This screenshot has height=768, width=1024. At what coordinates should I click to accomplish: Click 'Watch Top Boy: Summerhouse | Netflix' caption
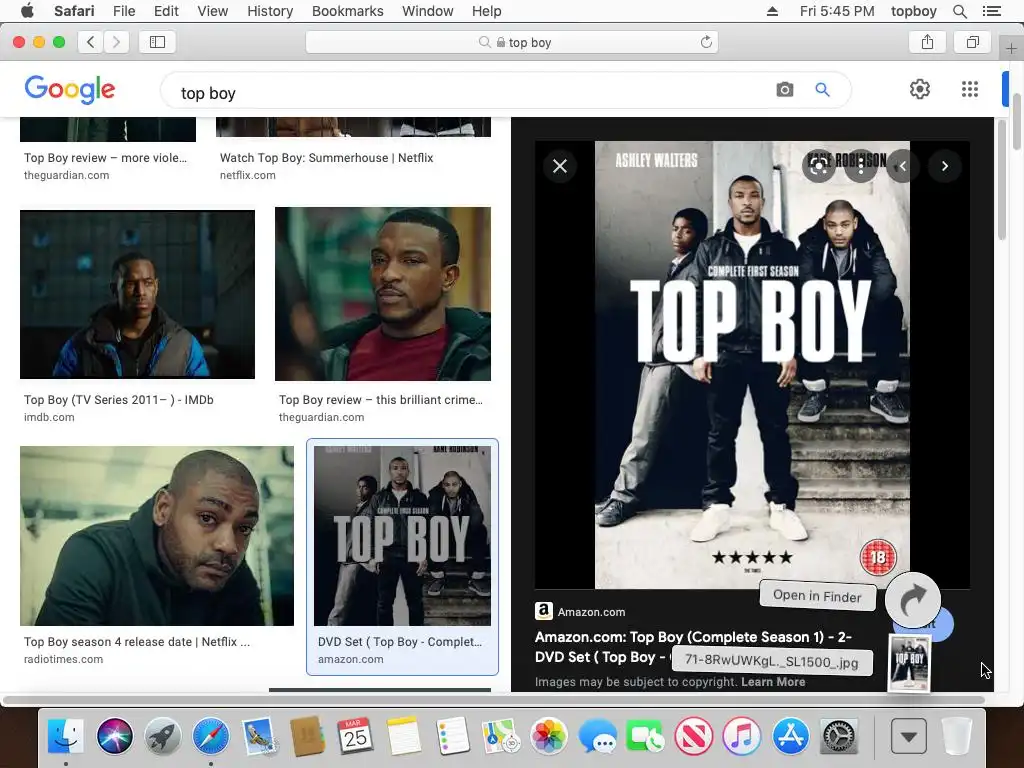pos(327,157)
